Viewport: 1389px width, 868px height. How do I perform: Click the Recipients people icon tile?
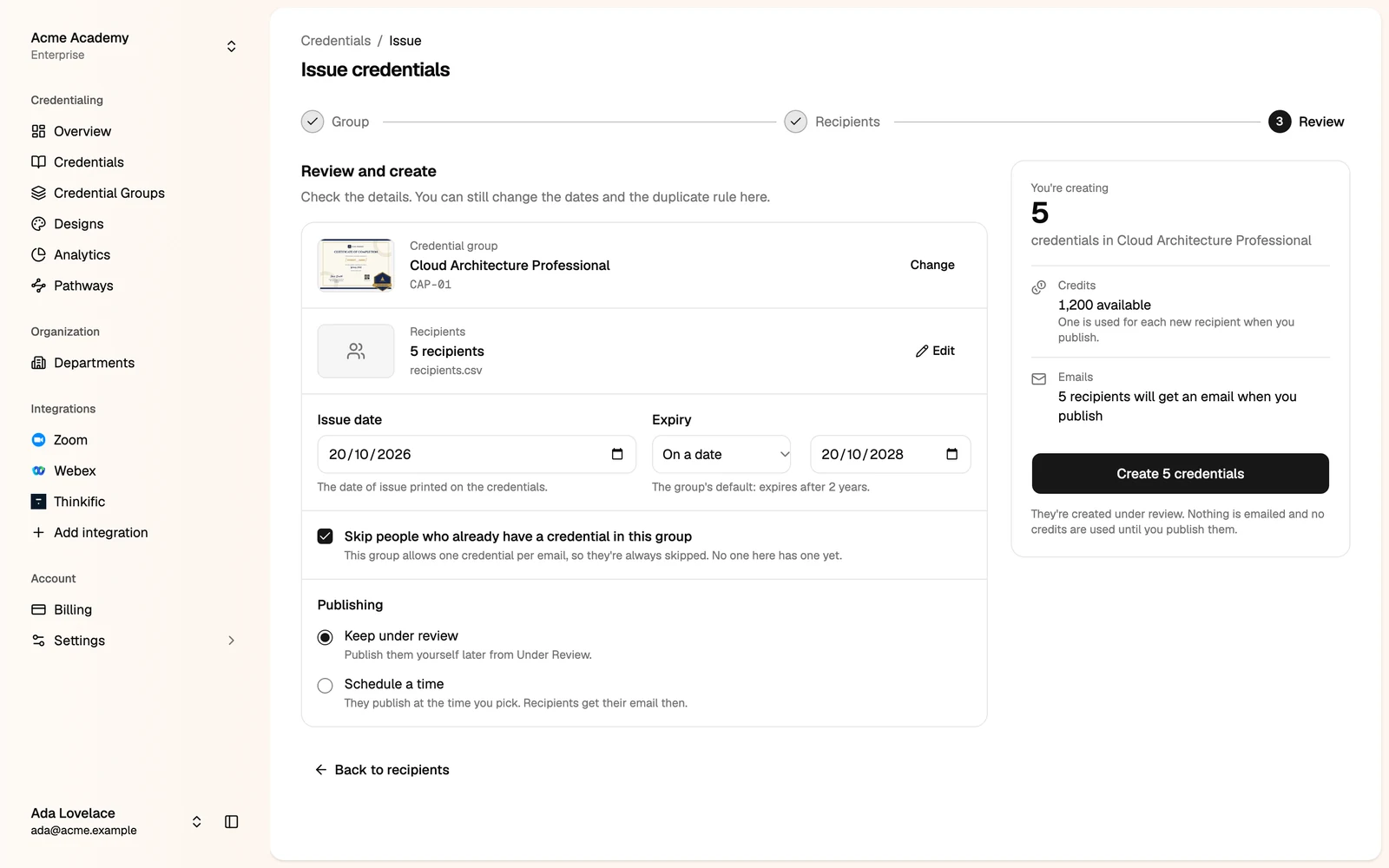click(x=356, y=351)
